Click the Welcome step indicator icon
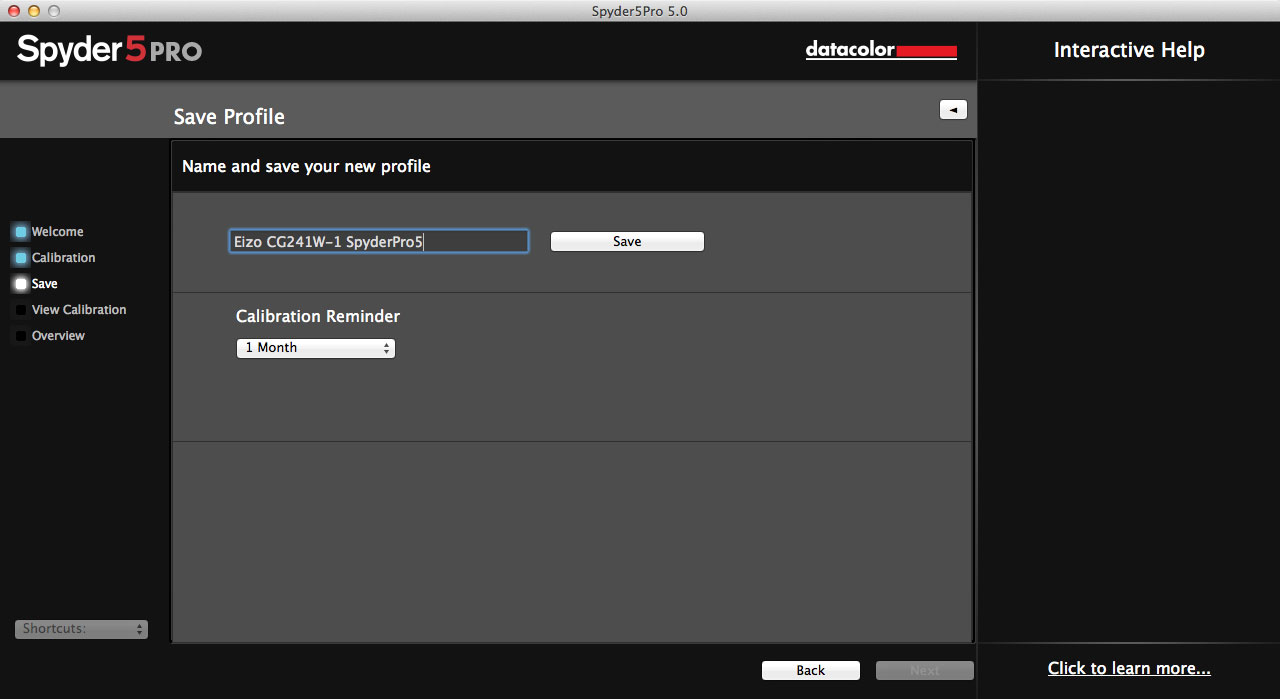Image resolution: width=1280 pixels, height=699 pixels. pos(21,232)
